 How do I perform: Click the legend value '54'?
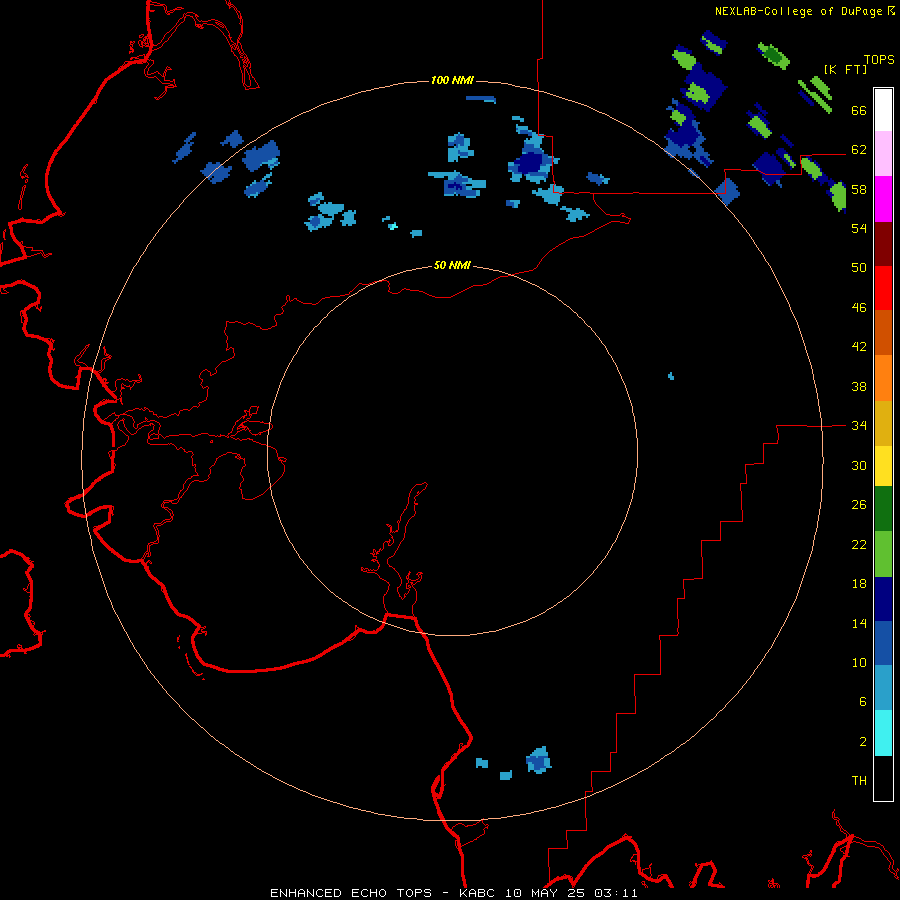point(859,228)
